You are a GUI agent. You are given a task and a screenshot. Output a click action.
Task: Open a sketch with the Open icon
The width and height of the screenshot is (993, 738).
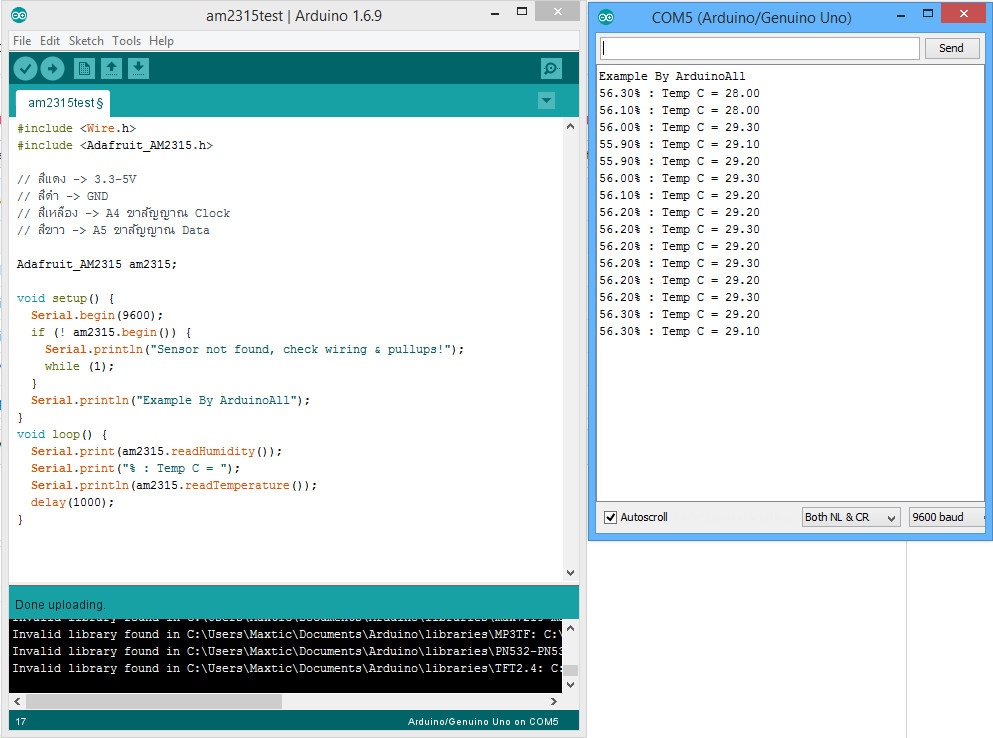coord(111,68)
